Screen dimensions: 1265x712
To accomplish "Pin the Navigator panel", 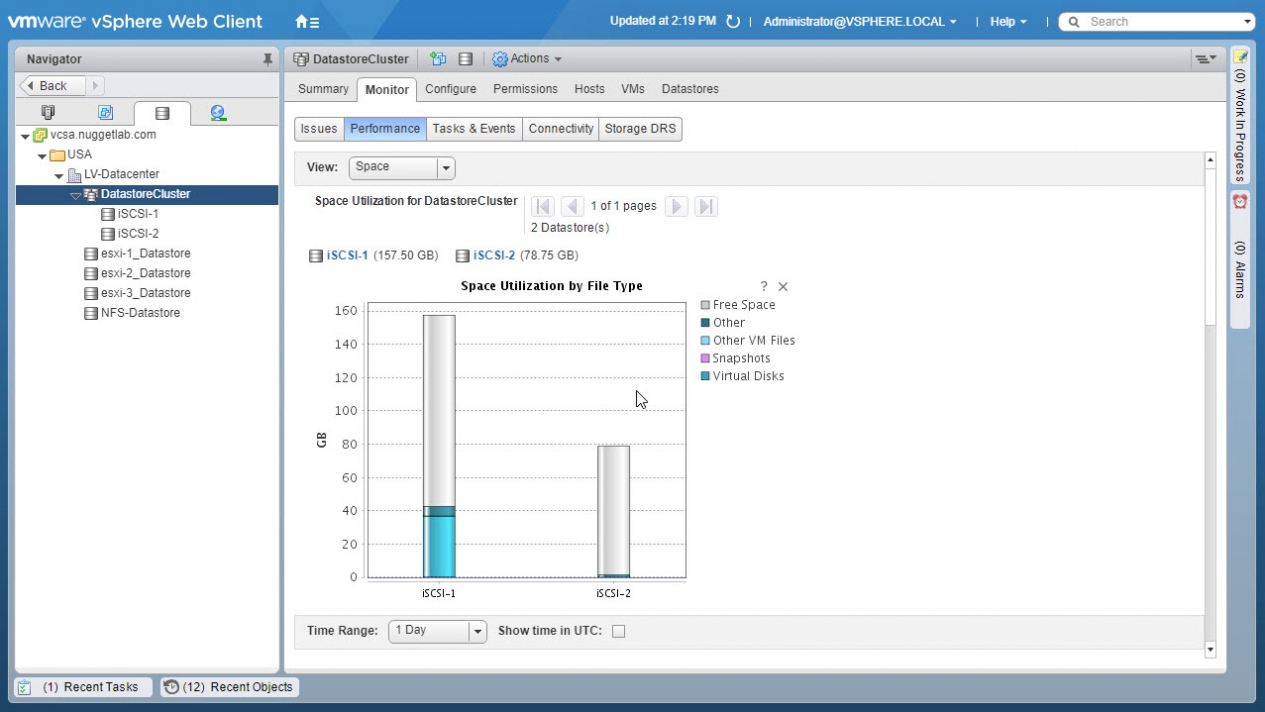I will tap(267, 60).
